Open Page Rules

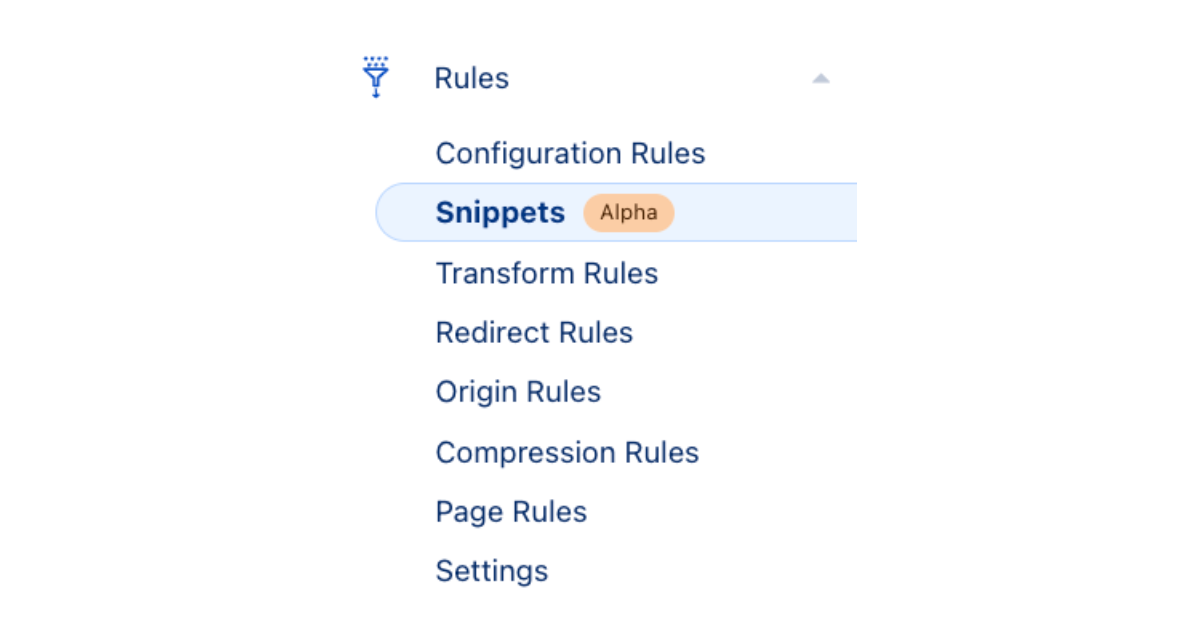511,512
